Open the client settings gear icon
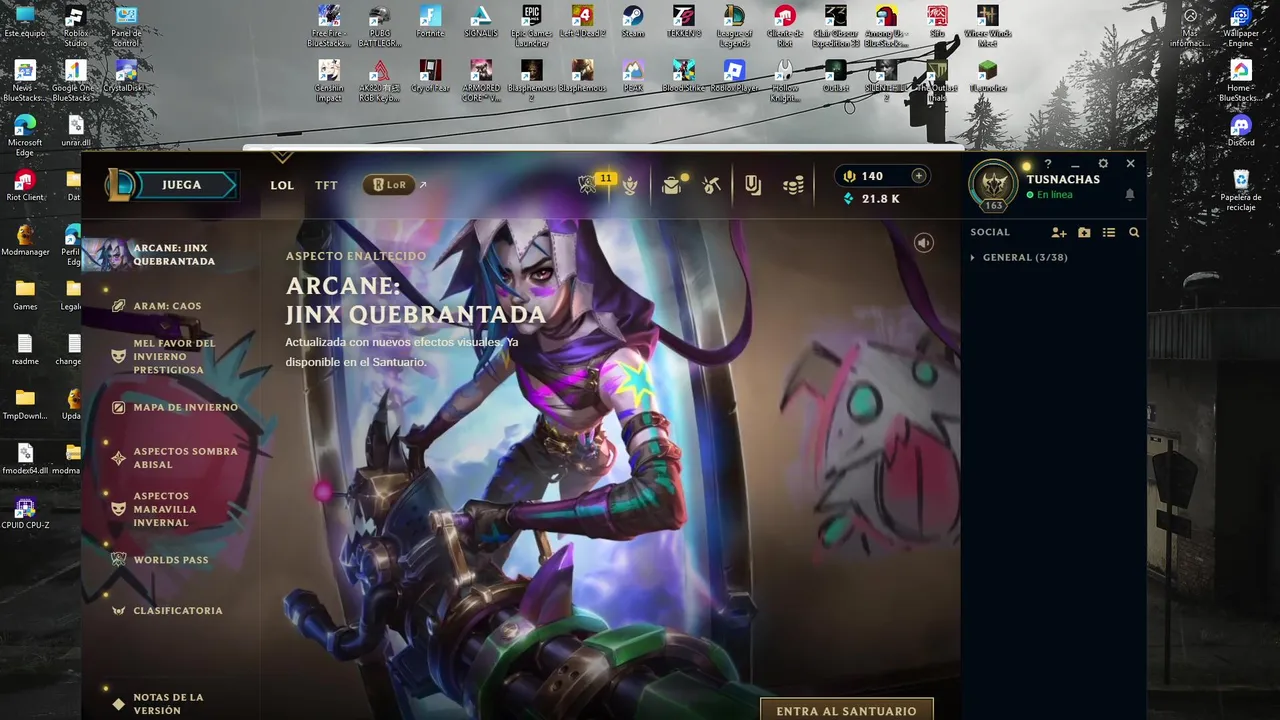Screen dimensions: 1280x720 point(1103,164)
